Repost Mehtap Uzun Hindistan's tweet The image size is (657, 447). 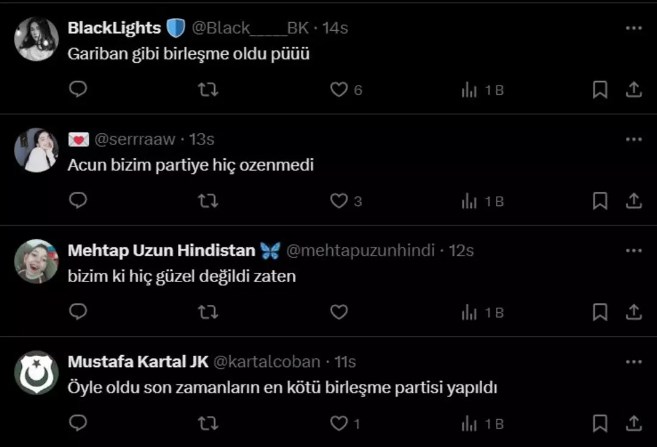[x=208, y=312]
